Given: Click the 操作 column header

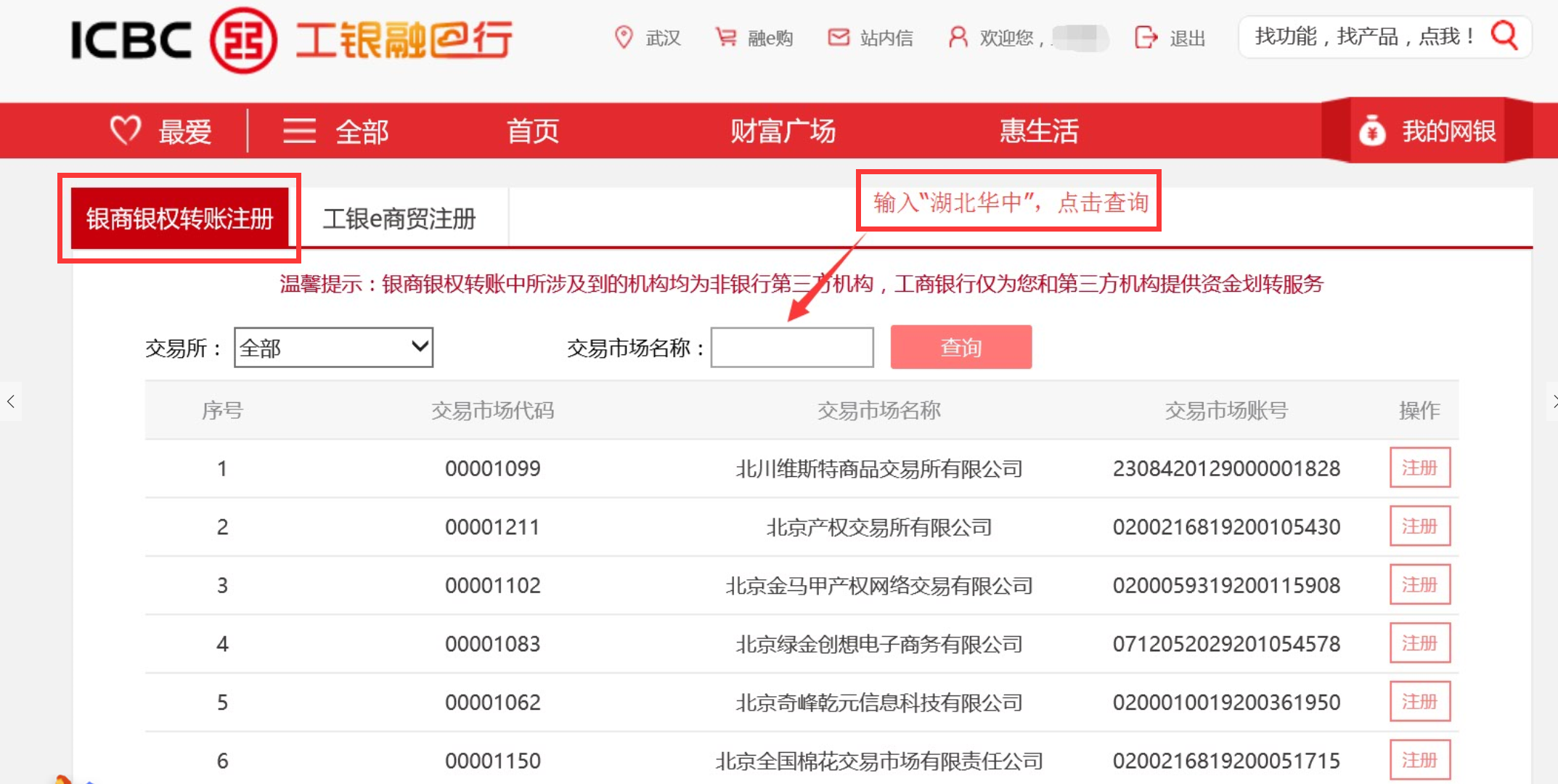Looking at the screenshot, I should point(1420,410).
